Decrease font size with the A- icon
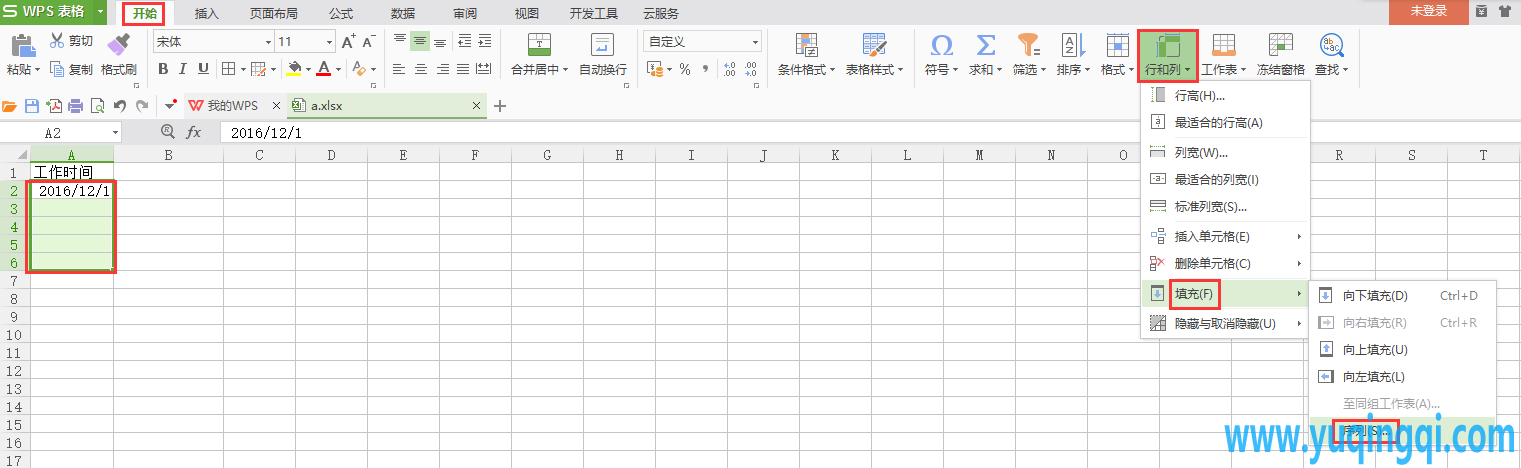Image resolution: width=1521 pixels, height=468 pixels. pos(369,41)
